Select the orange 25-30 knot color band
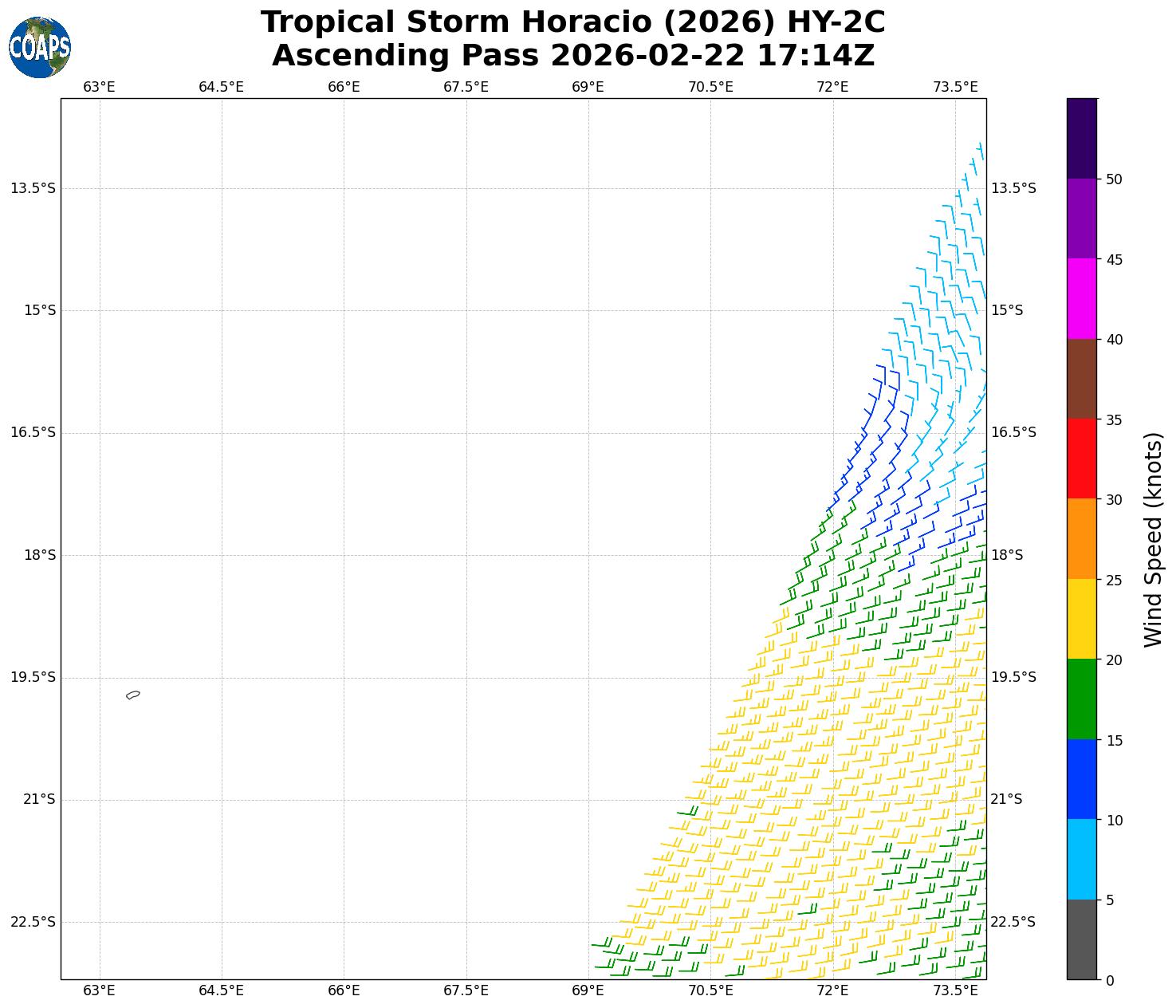Viewport: 1176px width, 1008px height. pos(1082,539)
